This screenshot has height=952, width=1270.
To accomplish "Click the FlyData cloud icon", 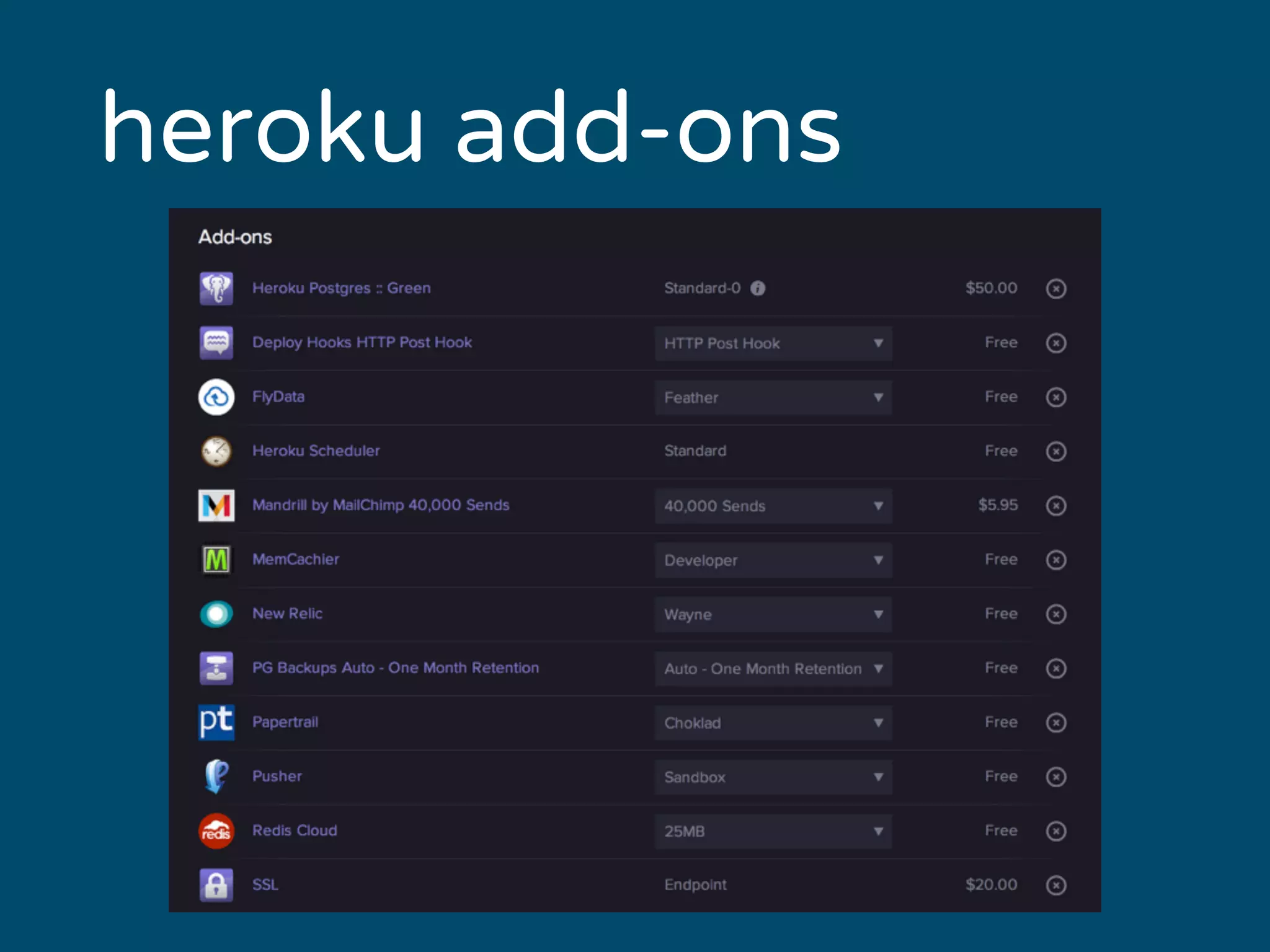I will coord(216,397).
